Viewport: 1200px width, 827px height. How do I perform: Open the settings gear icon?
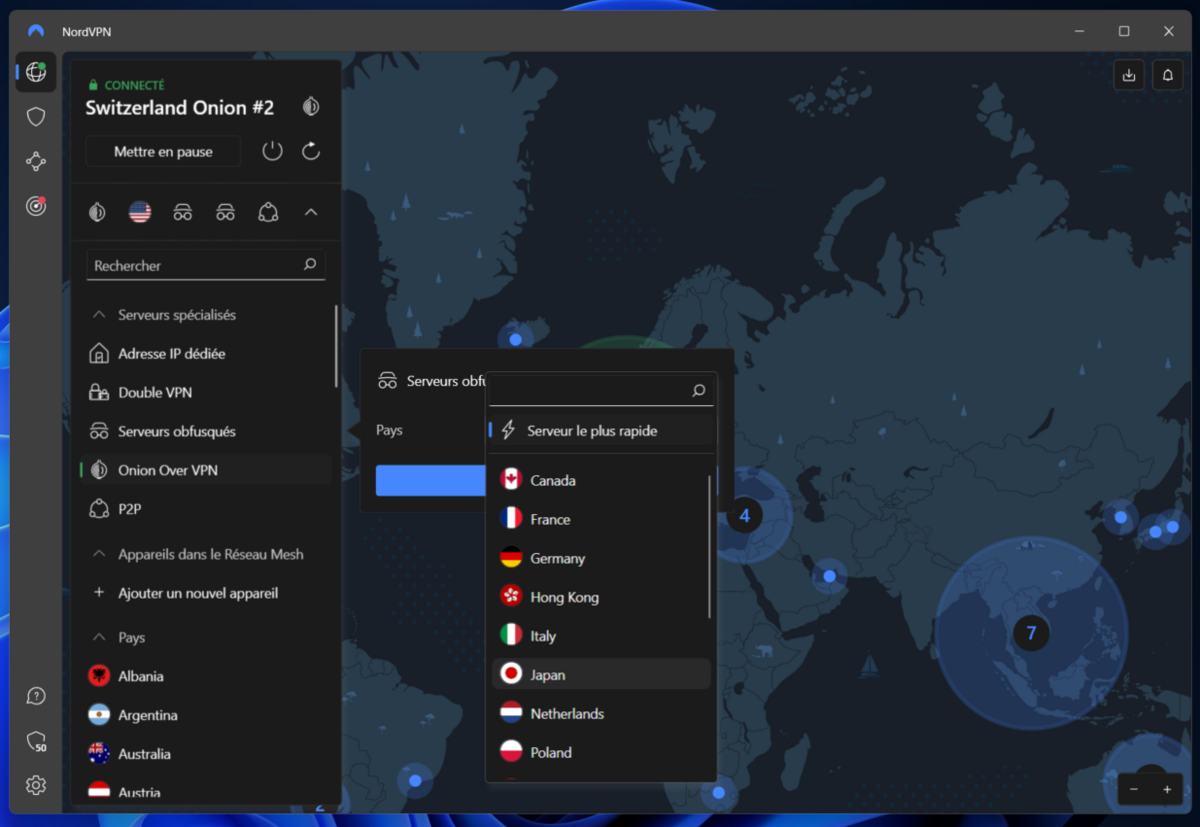pos(36,785)
